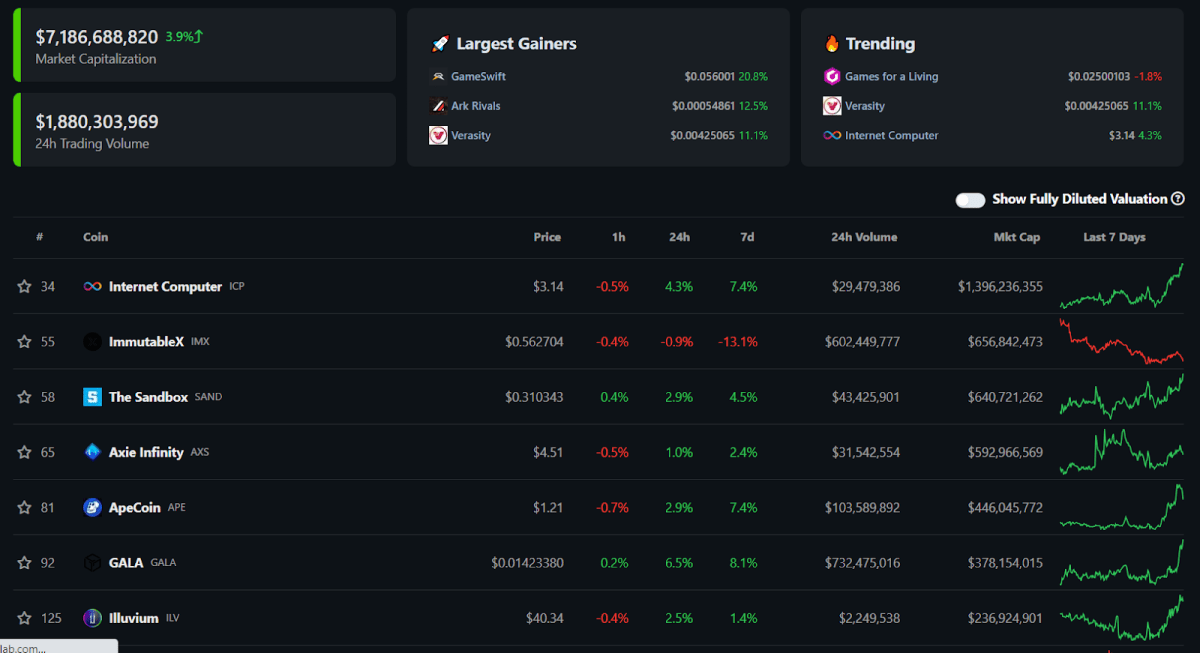Screen dimensions: 1200x653
Task: Click Verasity icon in Trending
Action: pyautogui.click(x=832, y=106)
